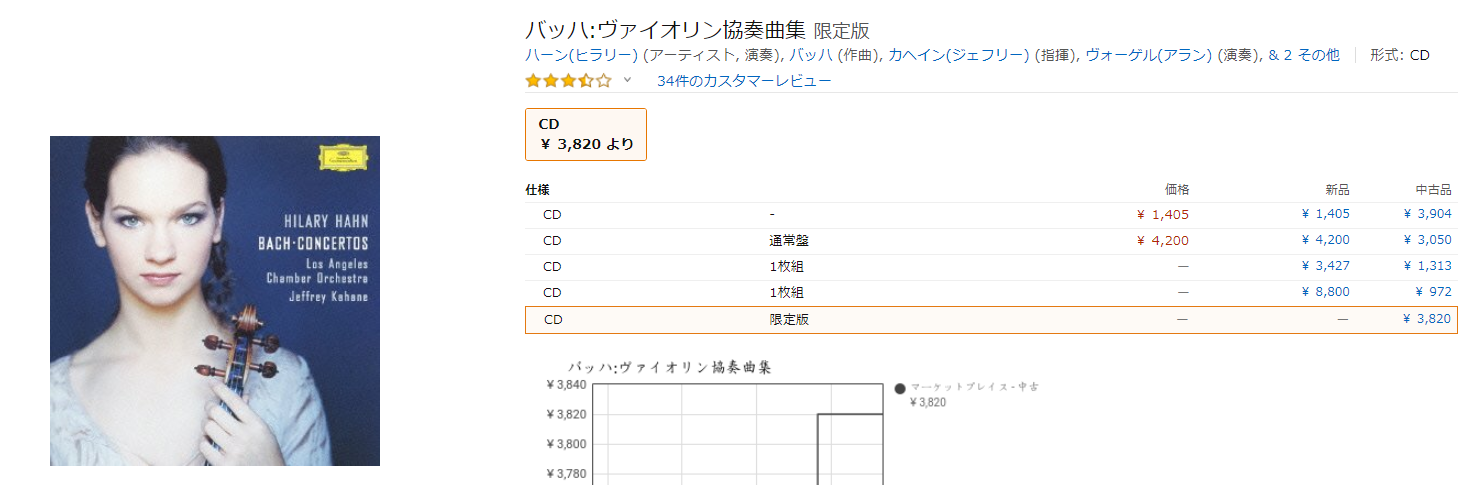Expand the rating breakdown chevron beside stars
Screen dimensions: 1474x485
(628, 80)
